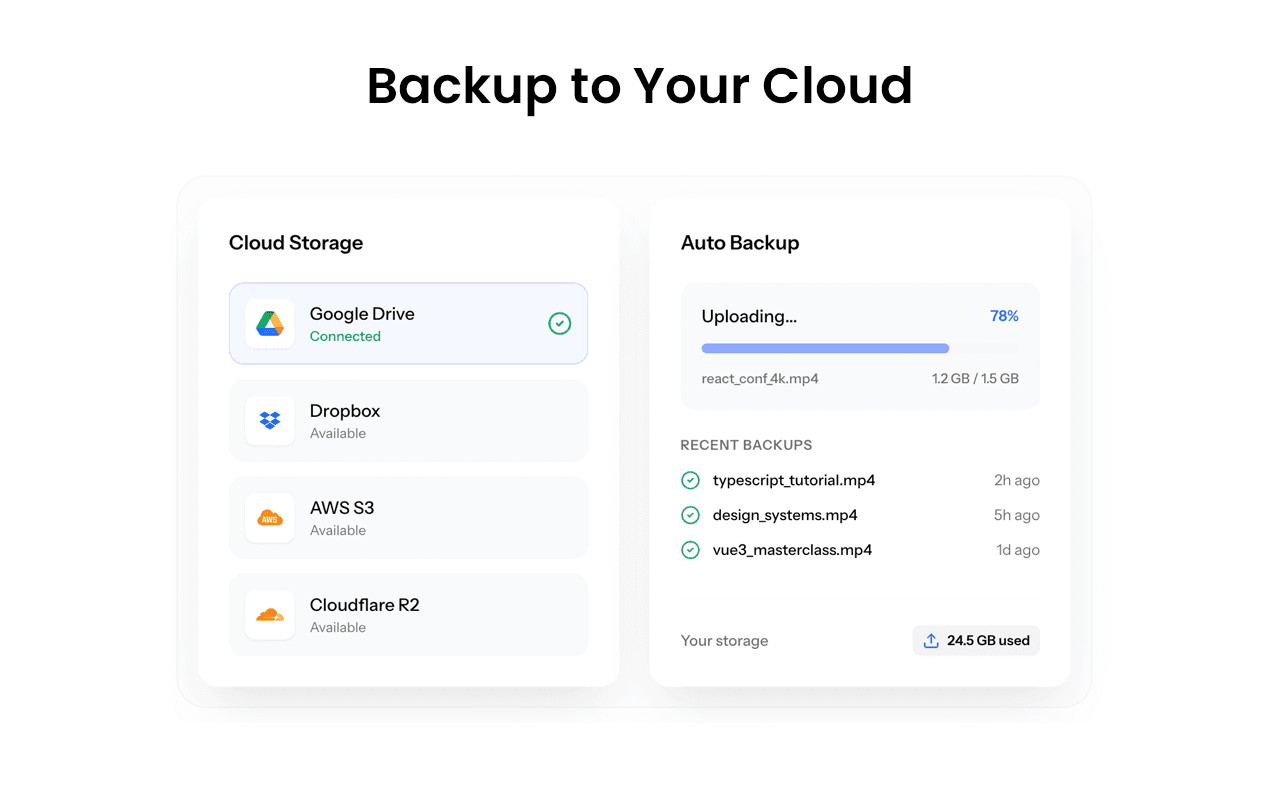The image size is (1280, 800).
Task: Click the upload icon beside 24.5 GB used
Action: tap(931, 641)
